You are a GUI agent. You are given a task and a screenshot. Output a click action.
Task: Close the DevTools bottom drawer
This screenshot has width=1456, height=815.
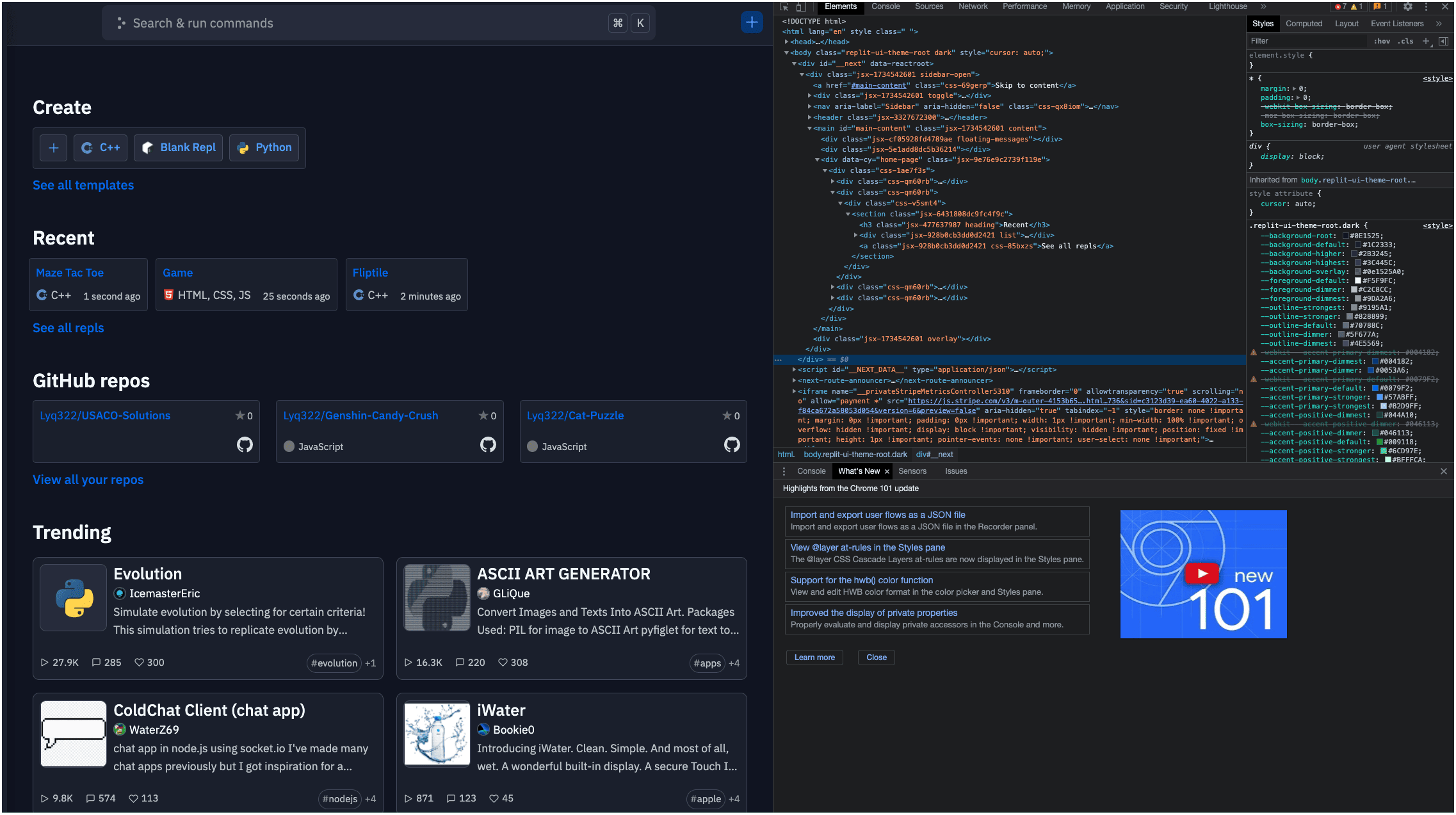pyautogui.click(x=1444, y=471)
